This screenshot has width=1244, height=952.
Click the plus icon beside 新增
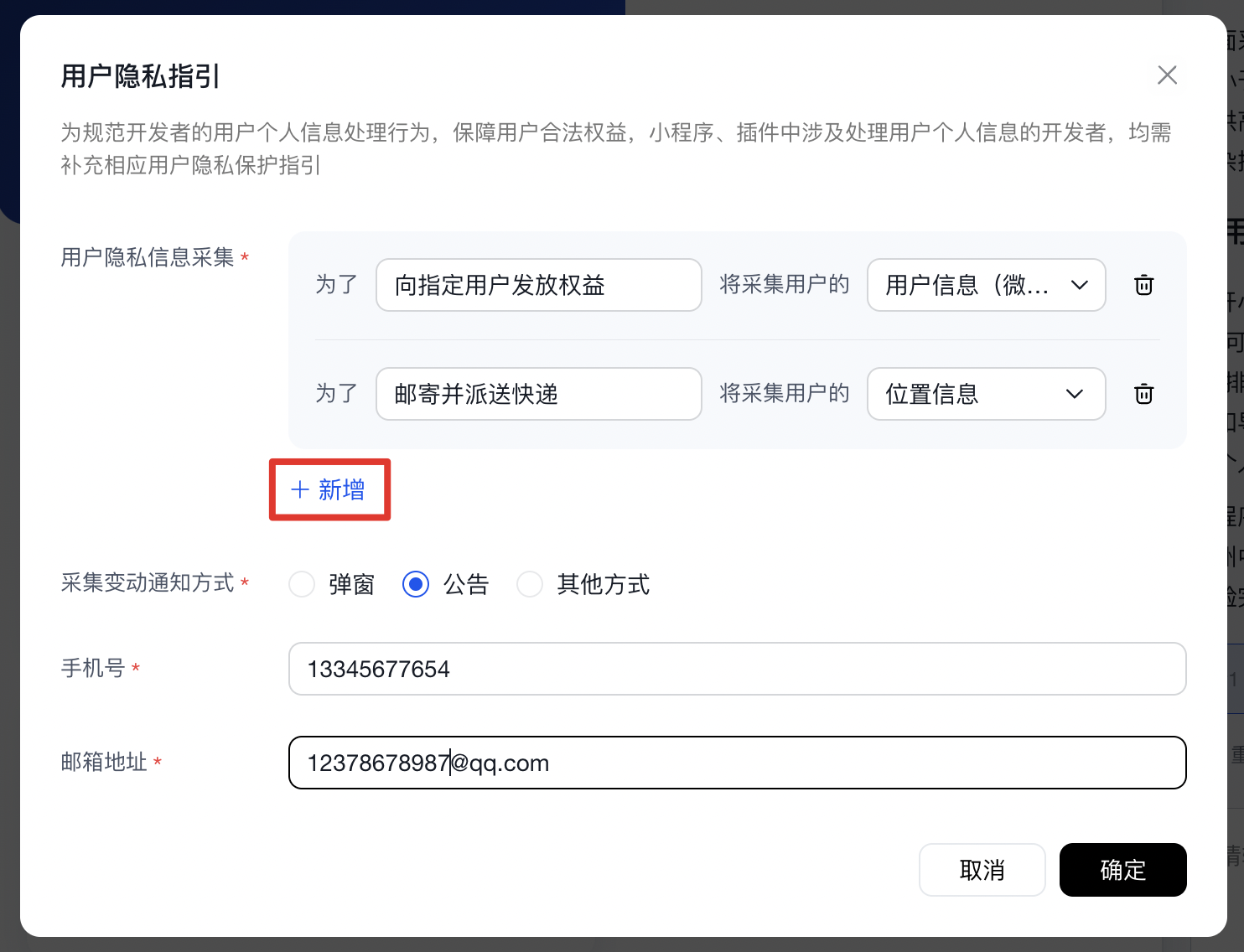click(x=299, y=489)
